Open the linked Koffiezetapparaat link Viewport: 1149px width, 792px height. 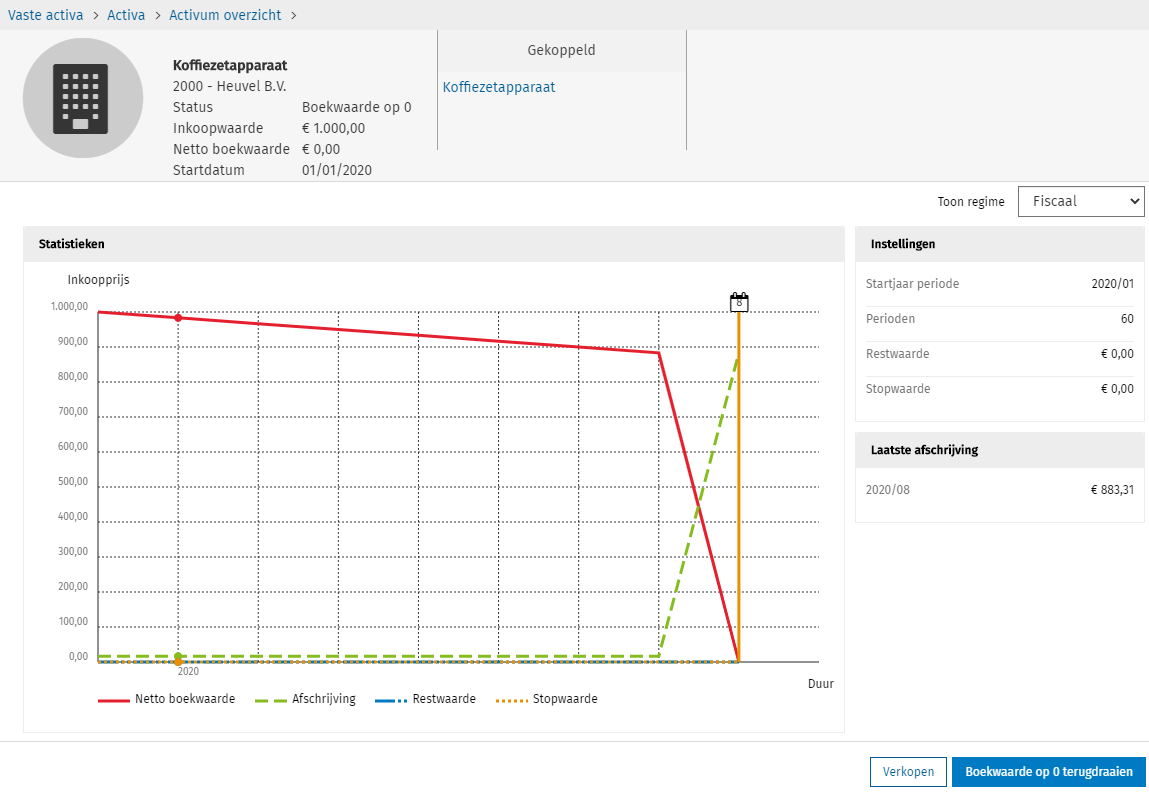coord(498,87)
